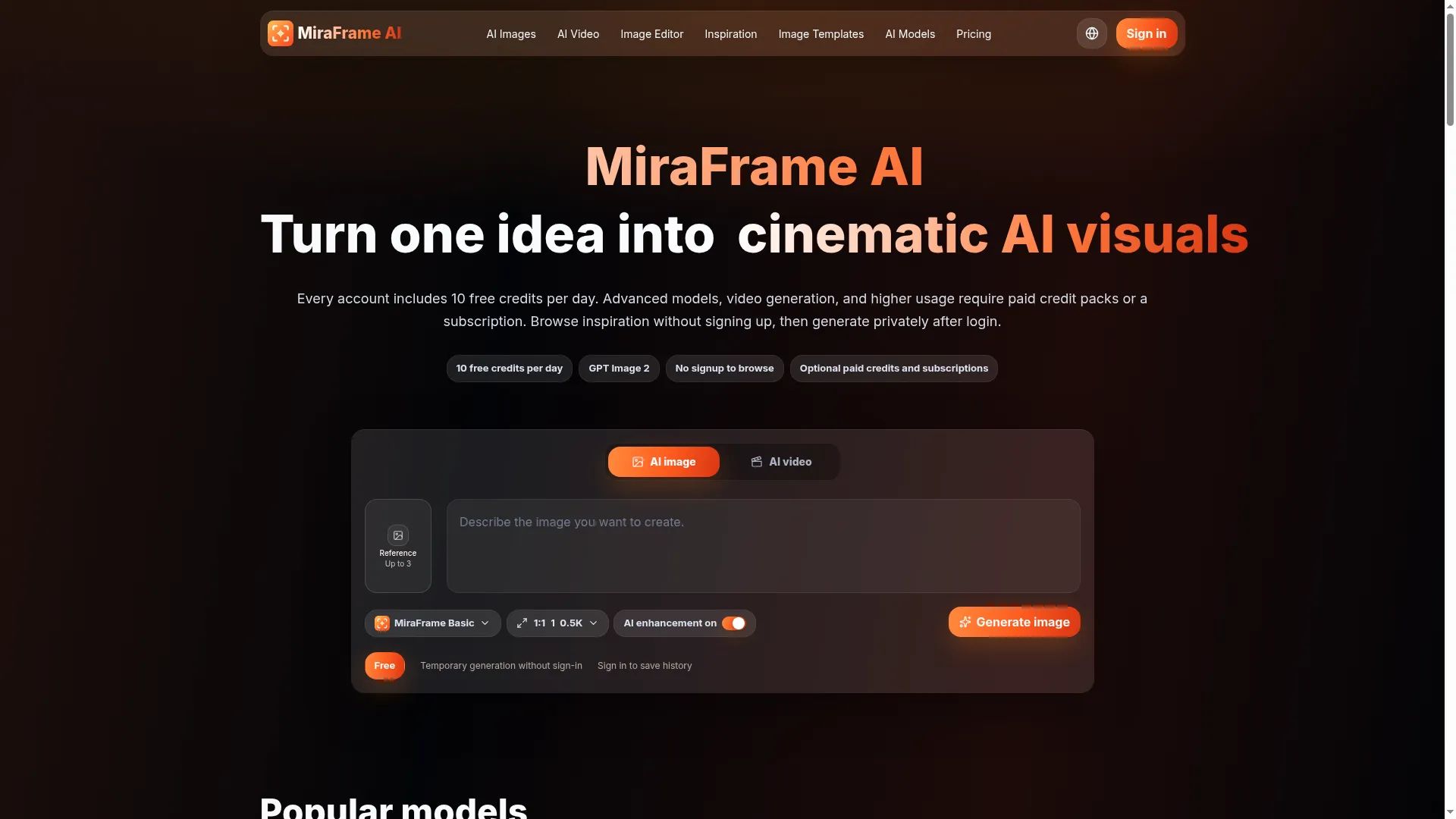The height and width of the screenshot is (819, 1456).
Task: Expand the MiraFrame Basic model dropdown
Action: click(432, 623)
